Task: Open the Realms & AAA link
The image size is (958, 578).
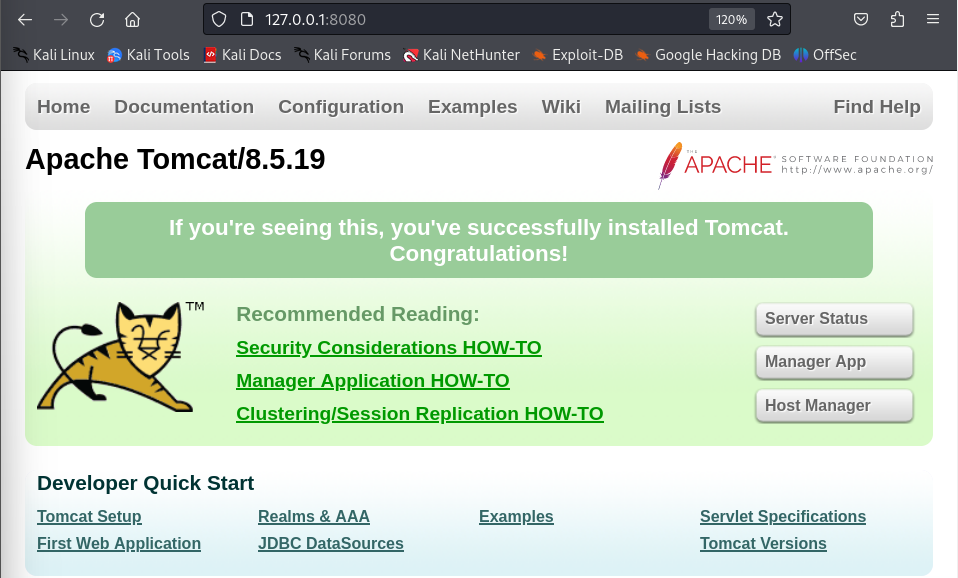Action: [313, 517]
